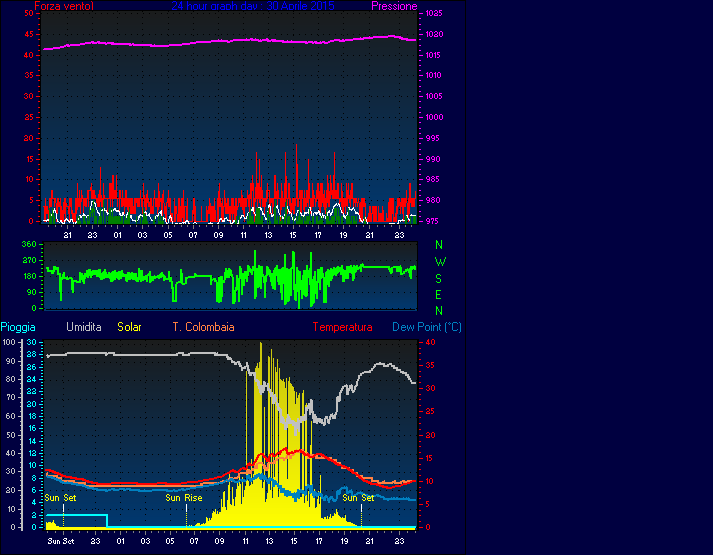The height and width of the screenshot is (555, 713).
Task: Click the Sun Rise dotted marker line
Action: (x=186, y=515)
